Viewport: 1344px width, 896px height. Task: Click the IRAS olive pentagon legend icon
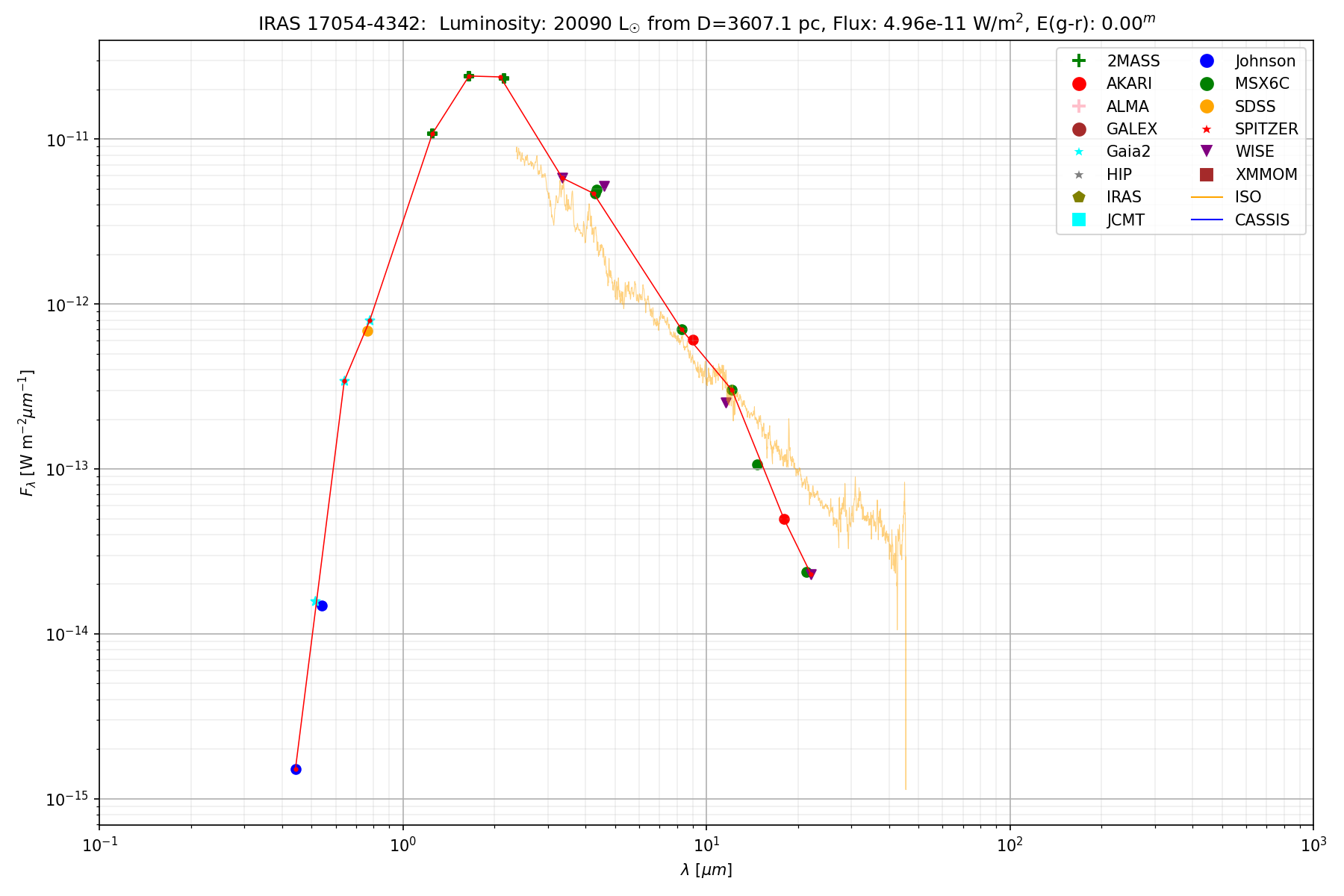pyautogui.click(x=1078, y=197)
